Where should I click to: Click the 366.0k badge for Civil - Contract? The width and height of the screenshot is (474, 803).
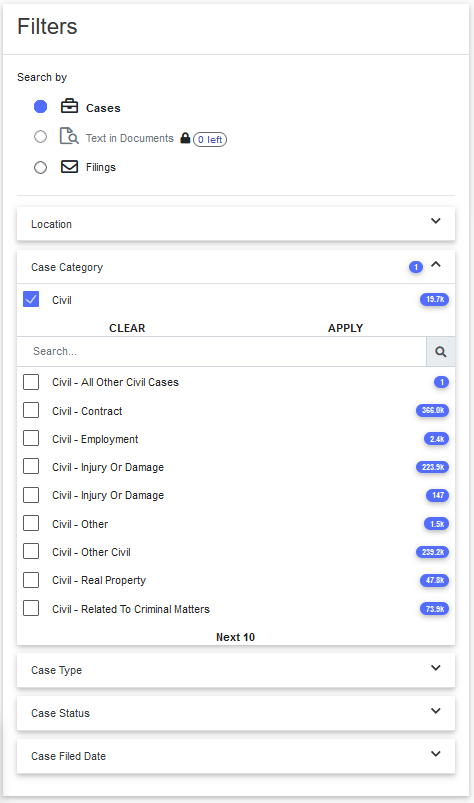433,410
